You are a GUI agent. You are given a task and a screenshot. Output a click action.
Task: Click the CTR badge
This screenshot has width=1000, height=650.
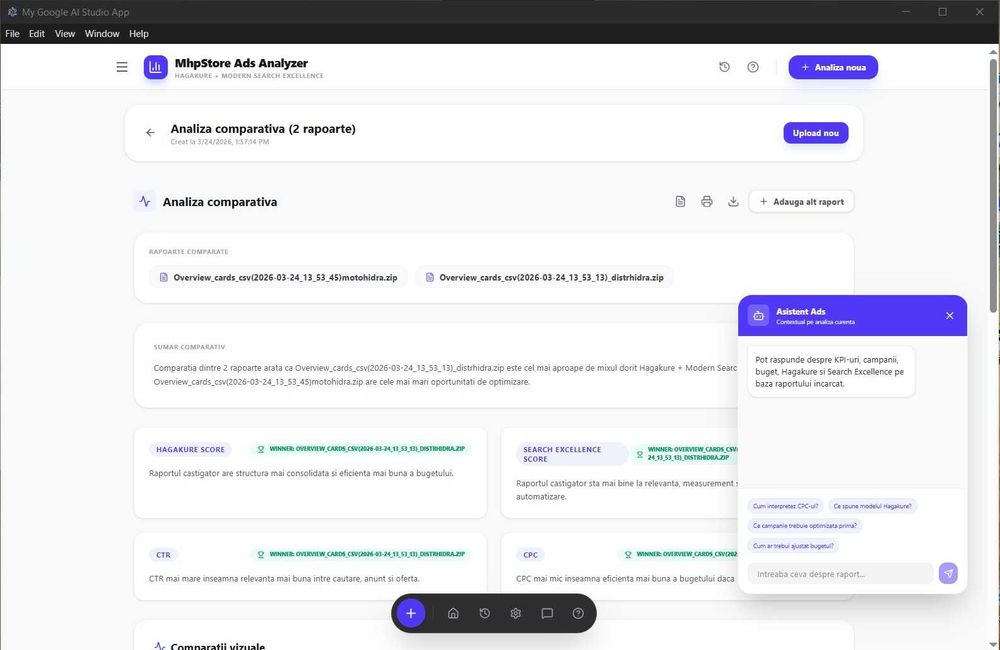point(163,555)
